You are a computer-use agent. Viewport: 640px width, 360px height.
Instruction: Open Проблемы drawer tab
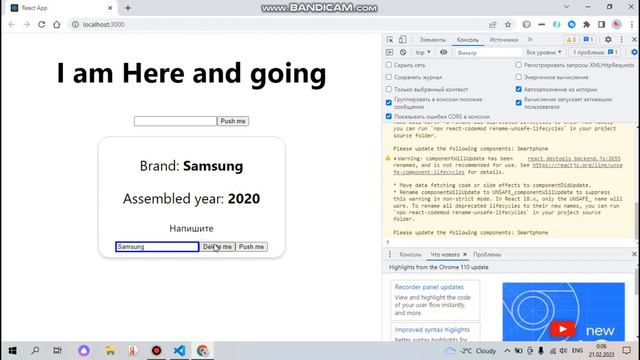point(487,254)
